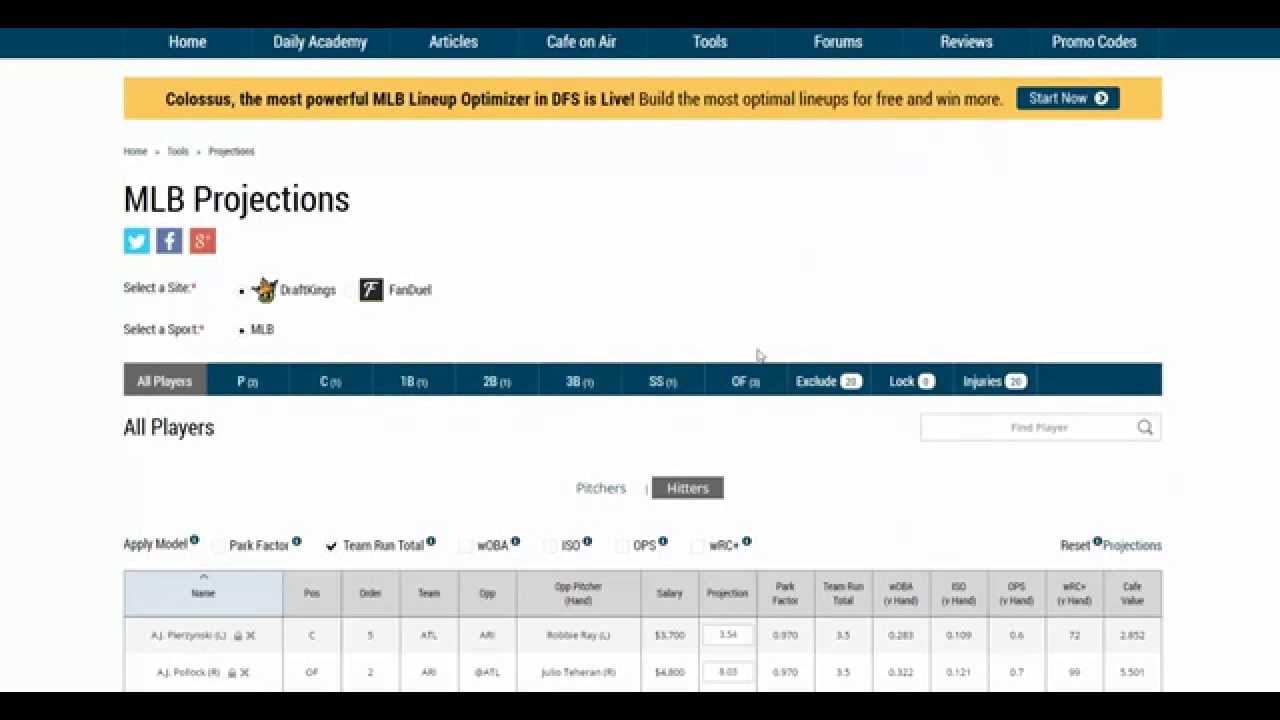The image size is (1280, 720).
Task: Open the Forums nav menu
Action: [838, 42]
